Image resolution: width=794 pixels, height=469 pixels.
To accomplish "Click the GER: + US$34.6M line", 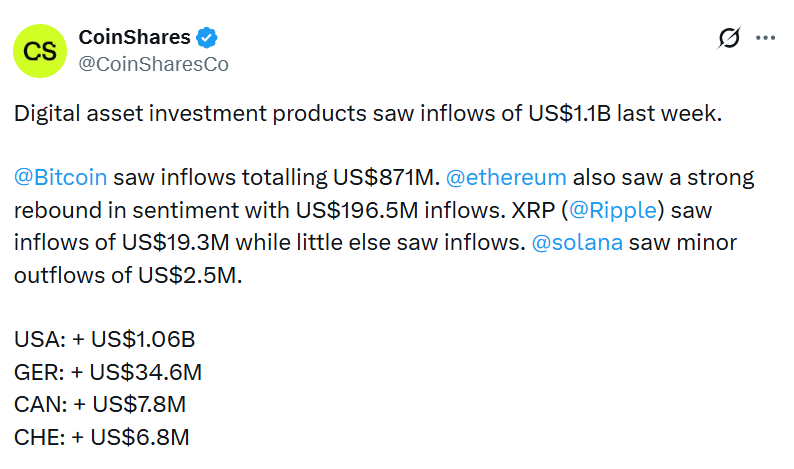I will click(108, 372).
